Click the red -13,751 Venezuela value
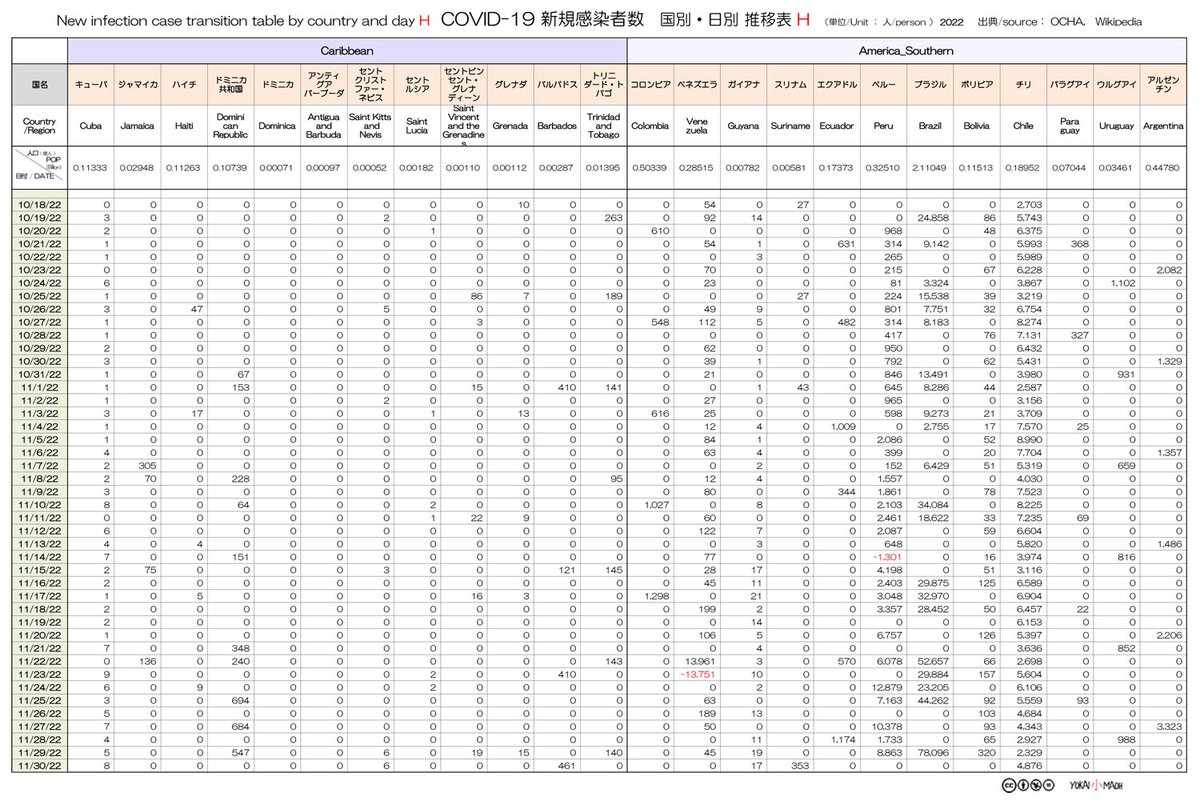The height and width of the screenshot is (801, 1200). pos(698,675)
